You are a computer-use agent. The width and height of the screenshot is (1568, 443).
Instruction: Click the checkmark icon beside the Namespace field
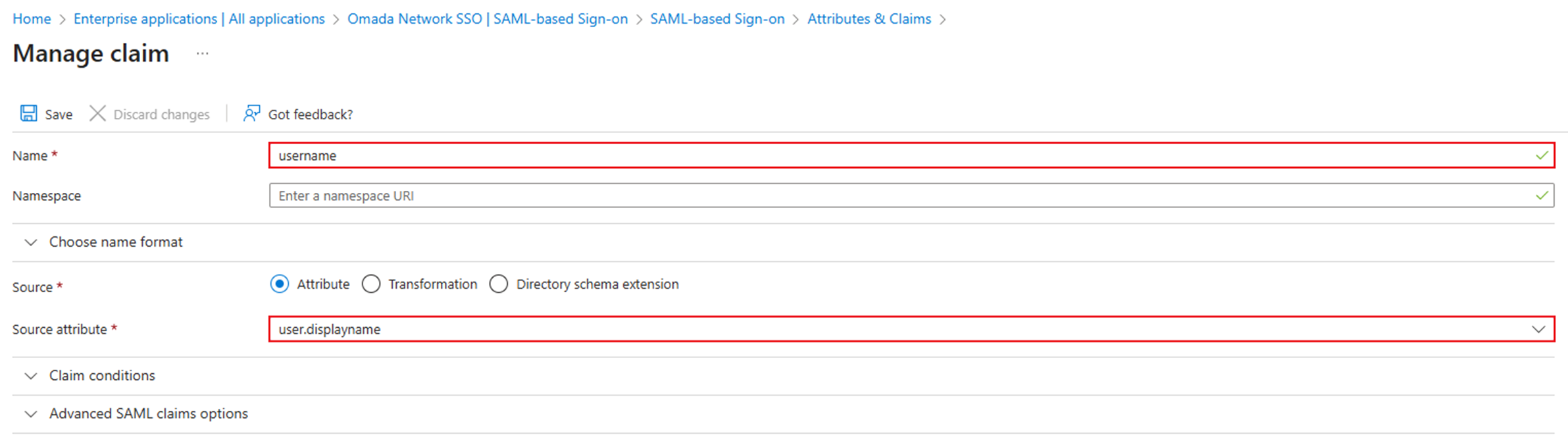[1542, 195]
